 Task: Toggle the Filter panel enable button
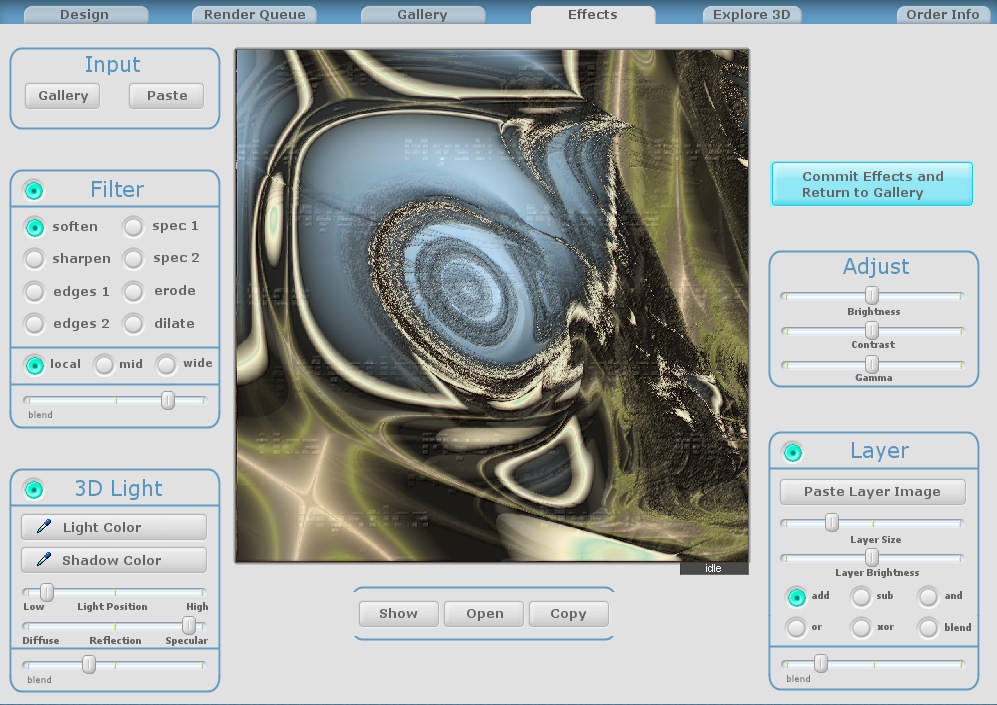click(34, 190)
